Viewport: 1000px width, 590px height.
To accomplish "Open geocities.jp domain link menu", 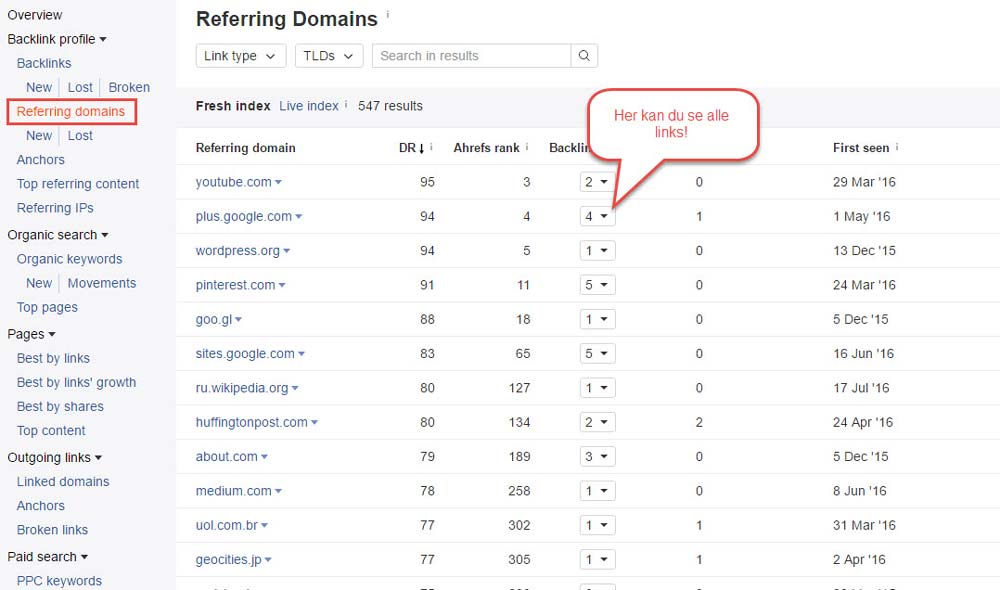I will click(233, 560).
